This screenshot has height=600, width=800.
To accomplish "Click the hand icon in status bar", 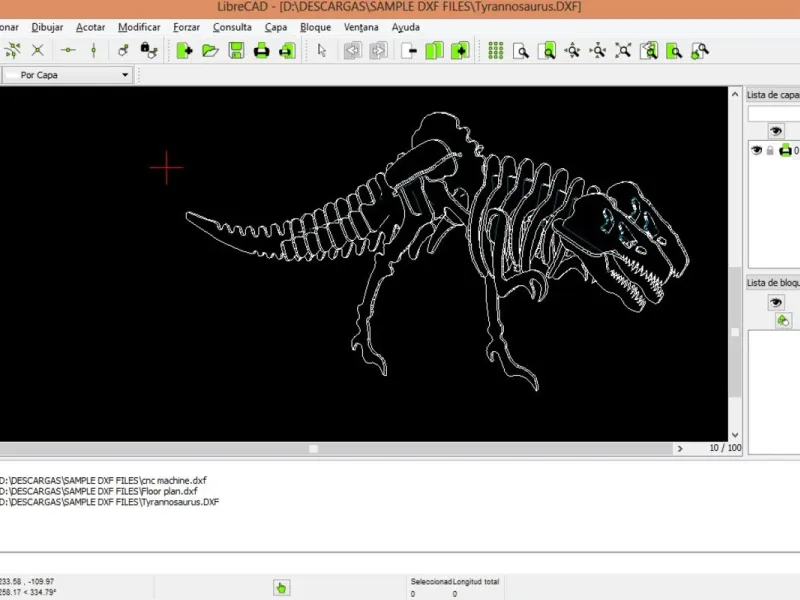I will pos(281,587).
